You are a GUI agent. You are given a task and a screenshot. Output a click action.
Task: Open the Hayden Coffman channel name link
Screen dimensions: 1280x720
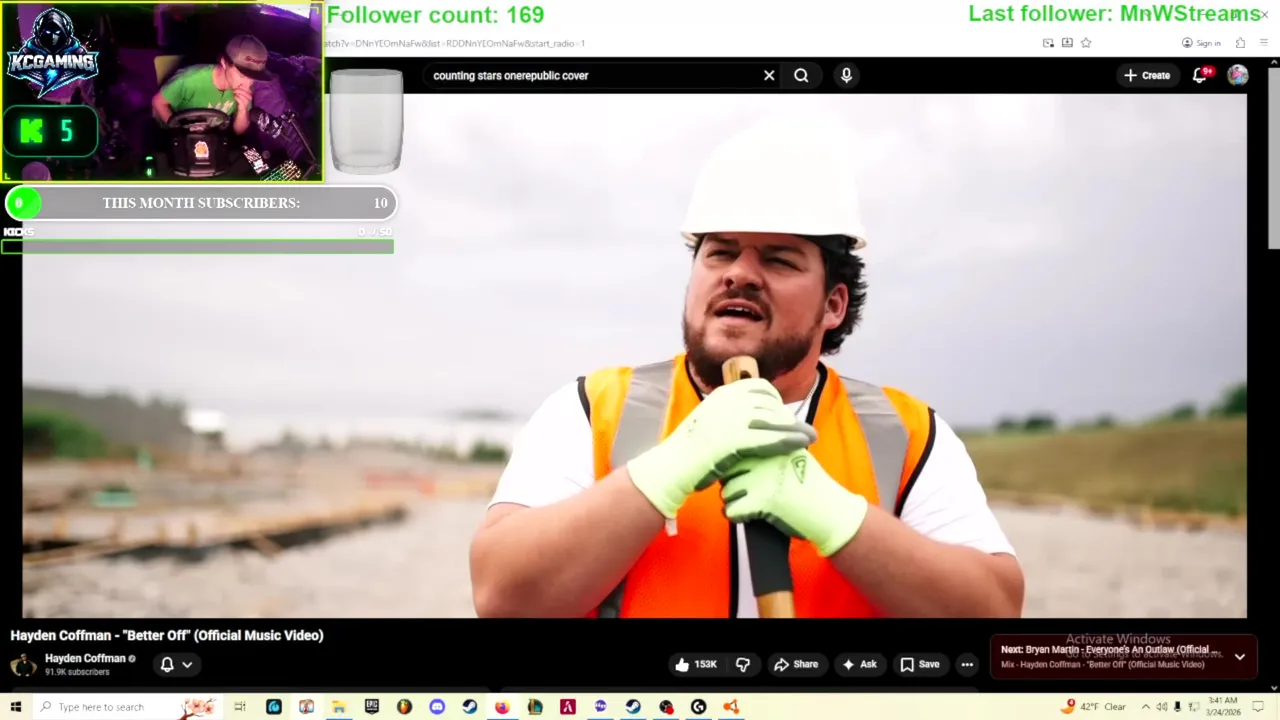(85, 658)
